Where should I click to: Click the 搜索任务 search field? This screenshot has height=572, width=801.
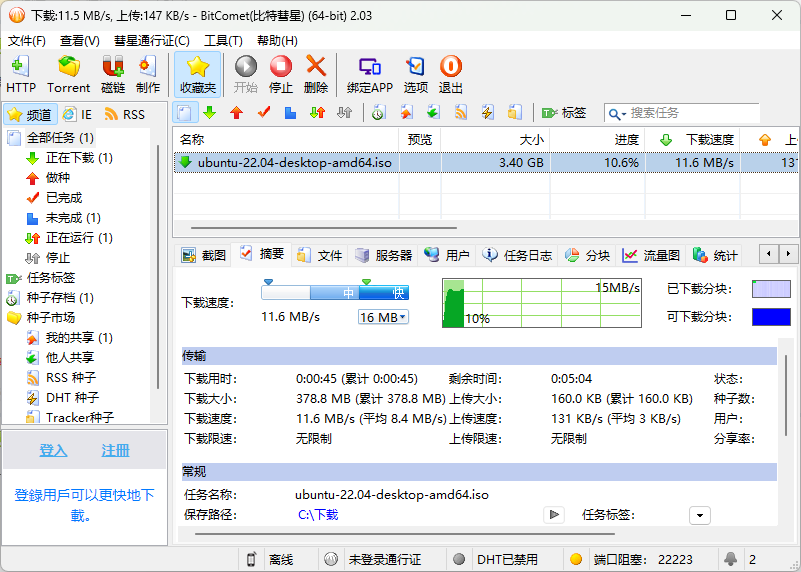[692, 113]
